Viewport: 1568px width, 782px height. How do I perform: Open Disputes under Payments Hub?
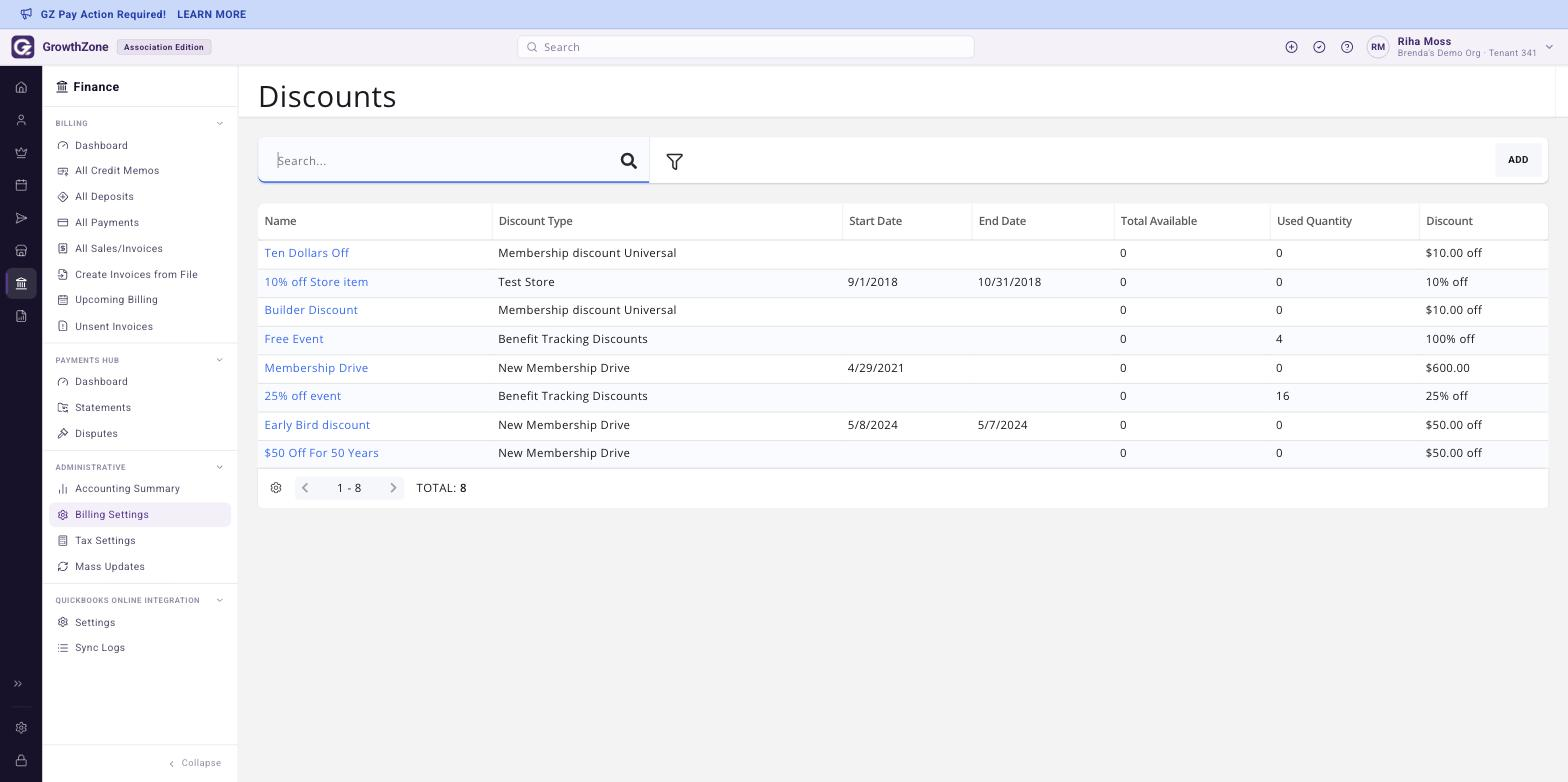point(96,434)
